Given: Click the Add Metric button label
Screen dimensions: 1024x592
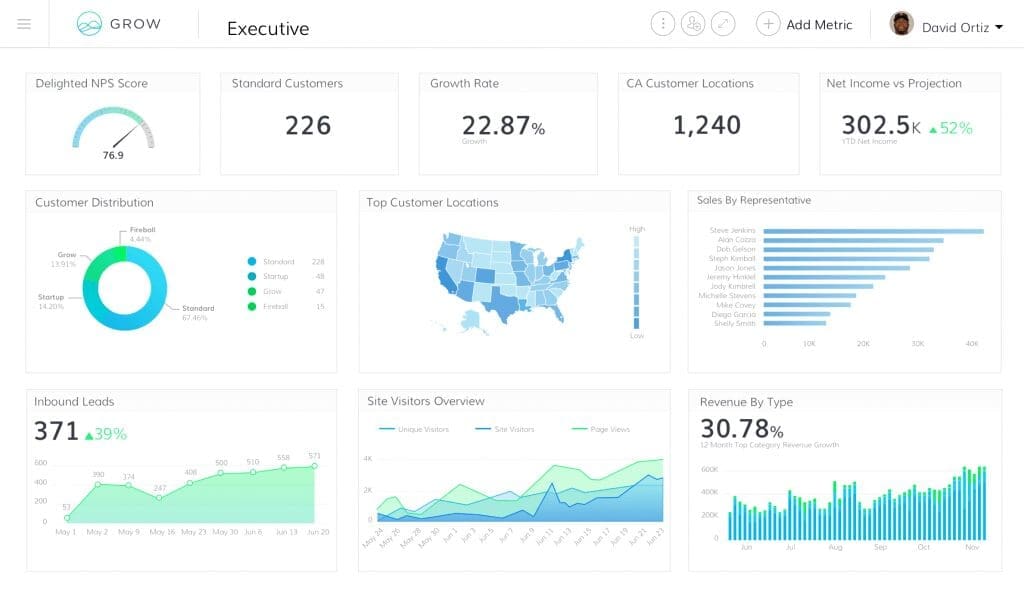Looking at the screenshot, I should [819, 25].
